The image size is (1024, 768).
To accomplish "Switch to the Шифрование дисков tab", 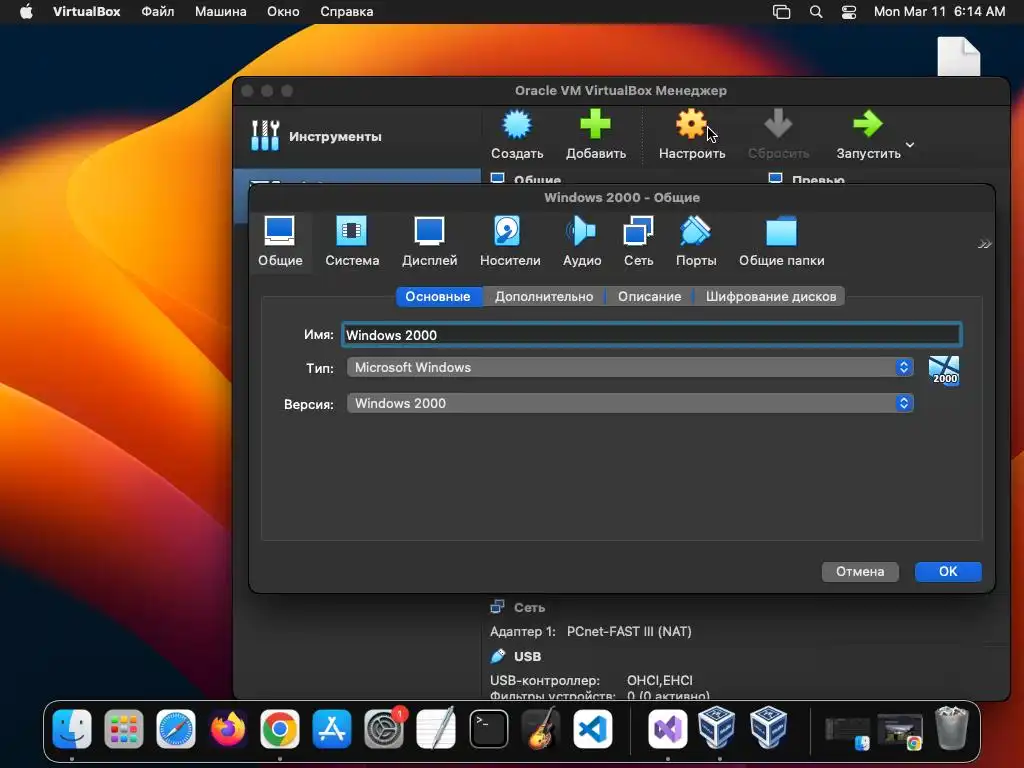I will click(x=771, y=296).
